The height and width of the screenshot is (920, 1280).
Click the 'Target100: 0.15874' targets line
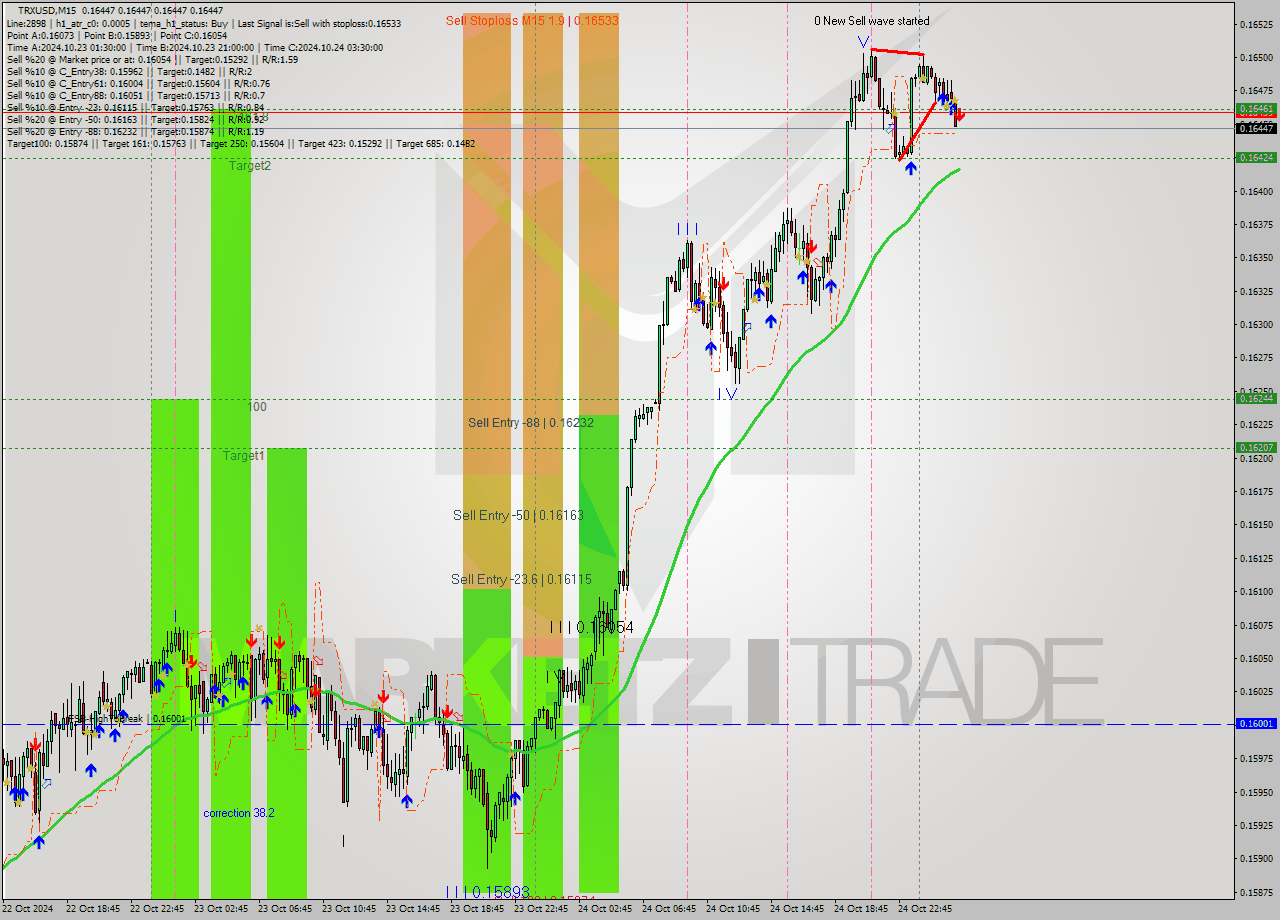coord(241,143)
